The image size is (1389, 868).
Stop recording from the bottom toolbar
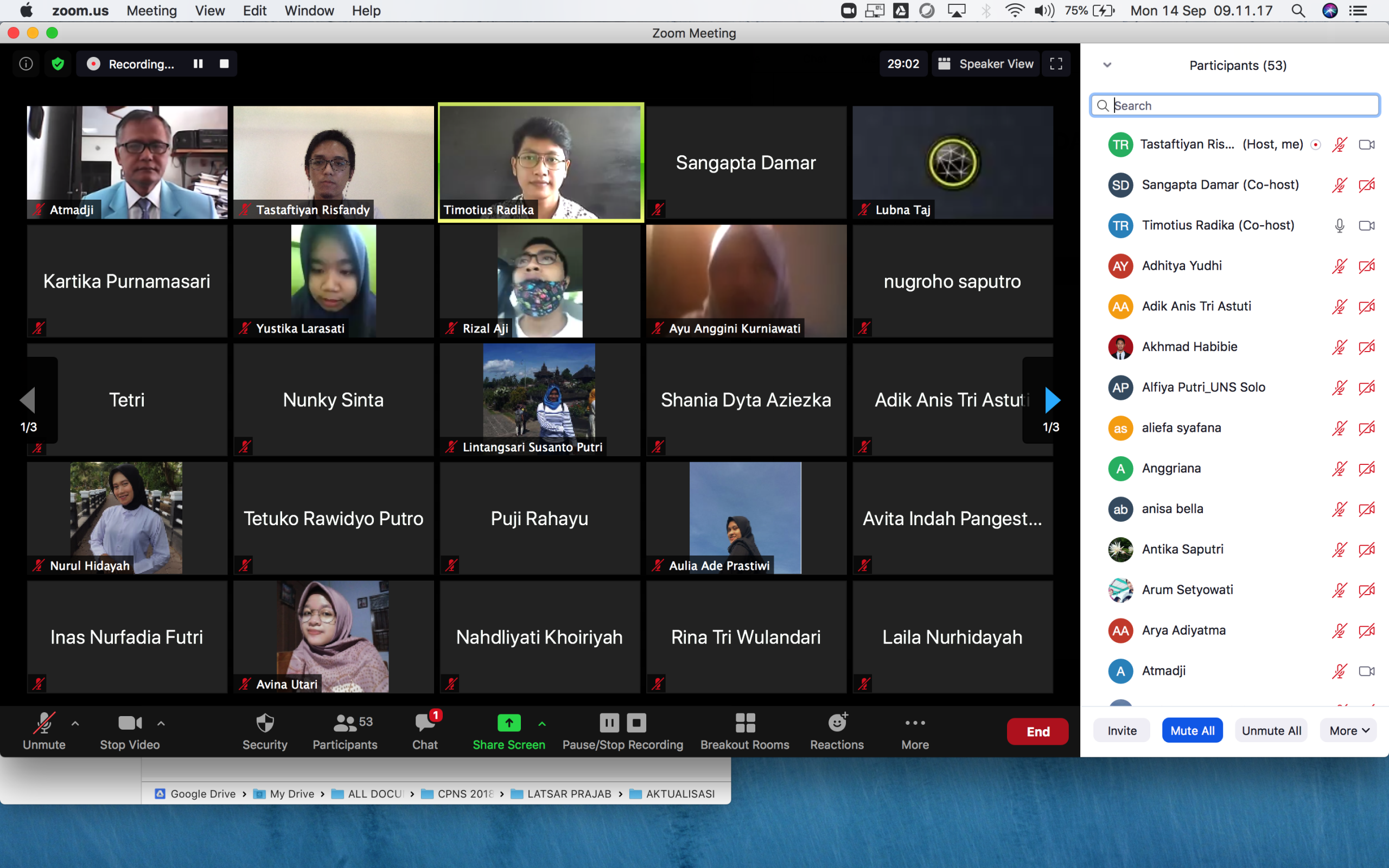pyautogui.click(x=636, y=723)
